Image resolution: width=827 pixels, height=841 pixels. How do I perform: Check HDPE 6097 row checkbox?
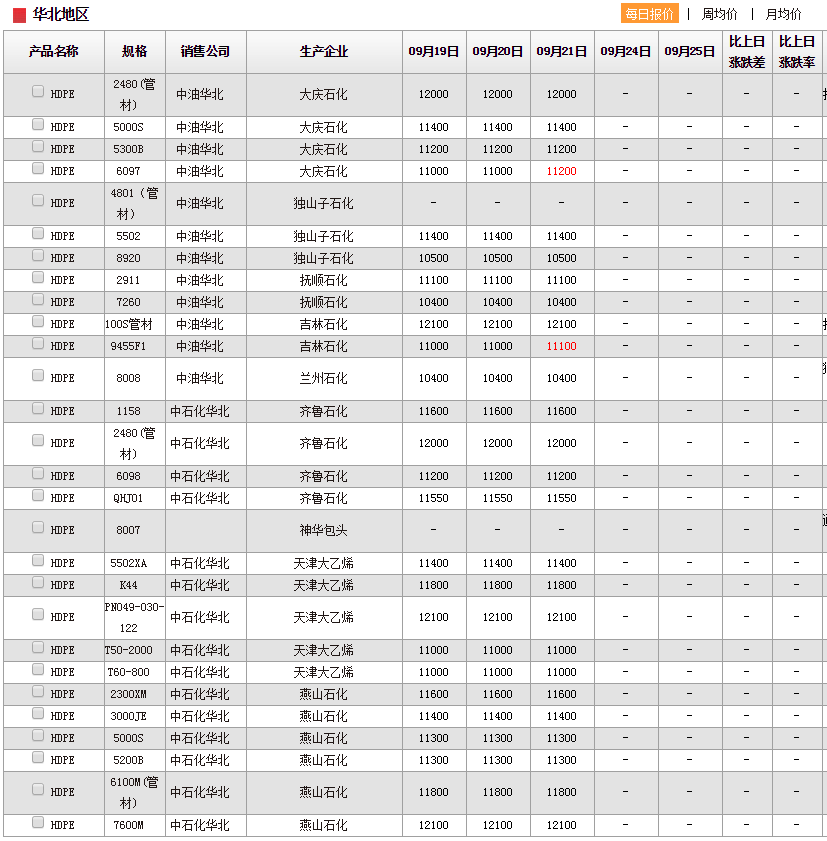(x=38, y=168)
